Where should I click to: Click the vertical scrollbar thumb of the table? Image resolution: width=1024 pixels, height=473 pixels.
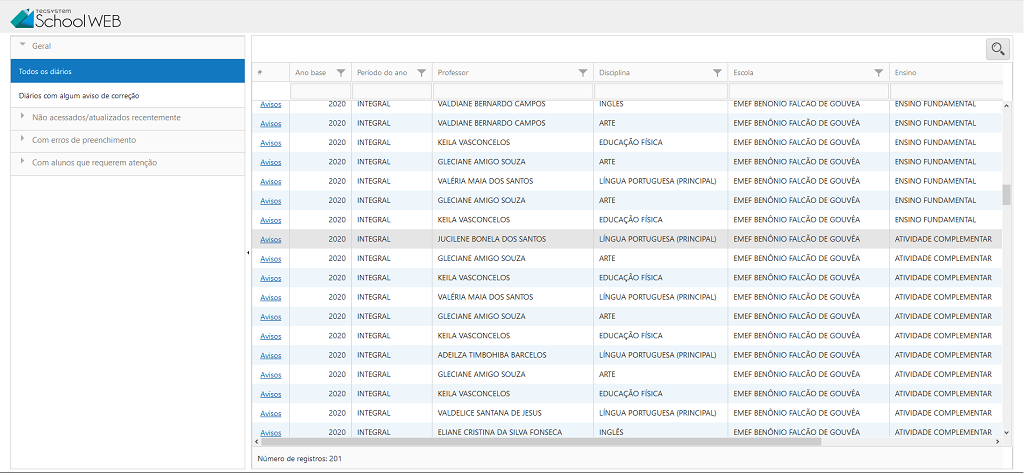coord(1006,194)
